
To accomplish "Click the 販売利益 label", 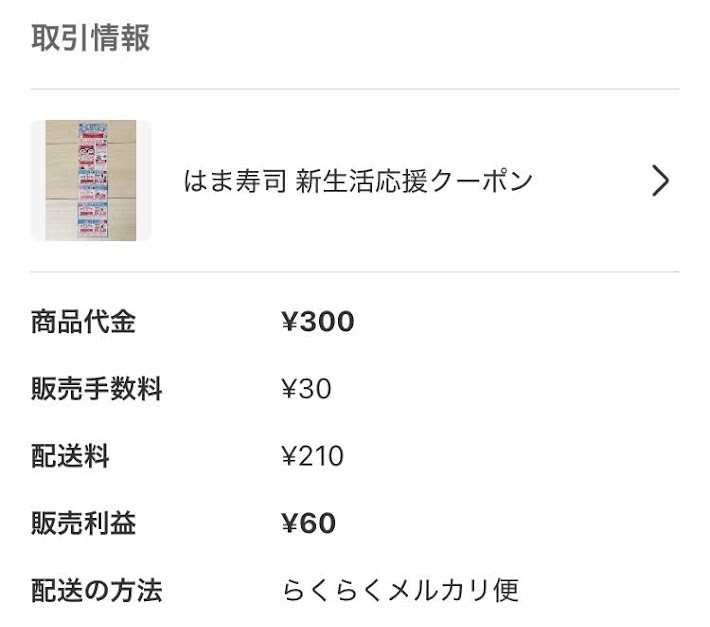I will click(83, 523).
